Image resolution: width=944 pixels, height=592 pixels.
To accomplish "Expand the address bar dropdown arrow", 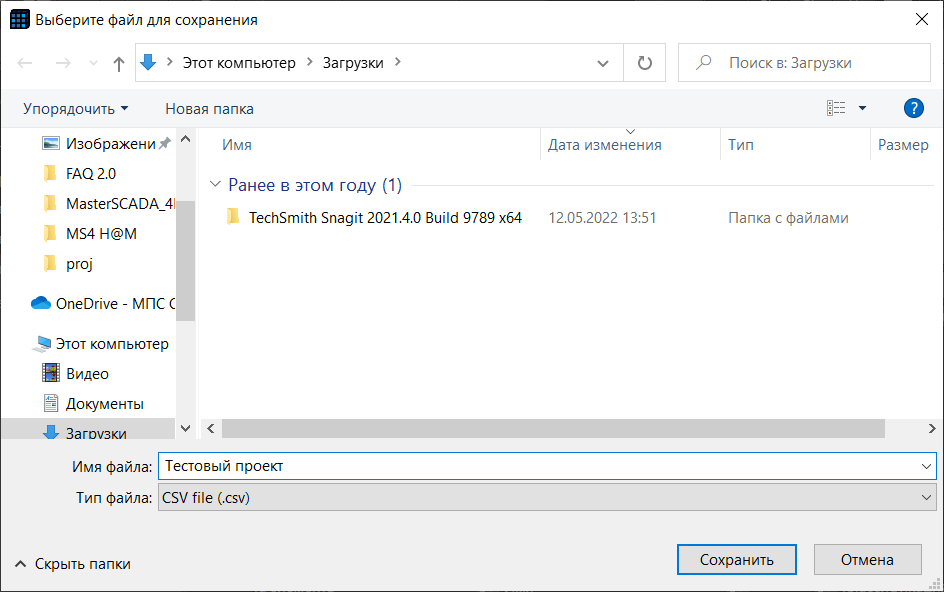I will click(x=603, y=62).
